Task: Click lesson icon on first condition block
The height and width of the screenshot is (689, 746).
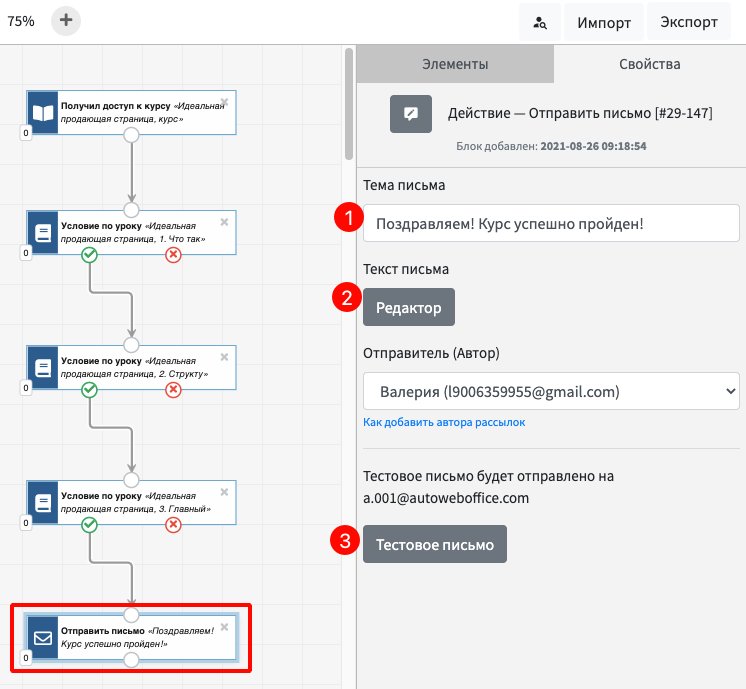Action: pos(43,232)
